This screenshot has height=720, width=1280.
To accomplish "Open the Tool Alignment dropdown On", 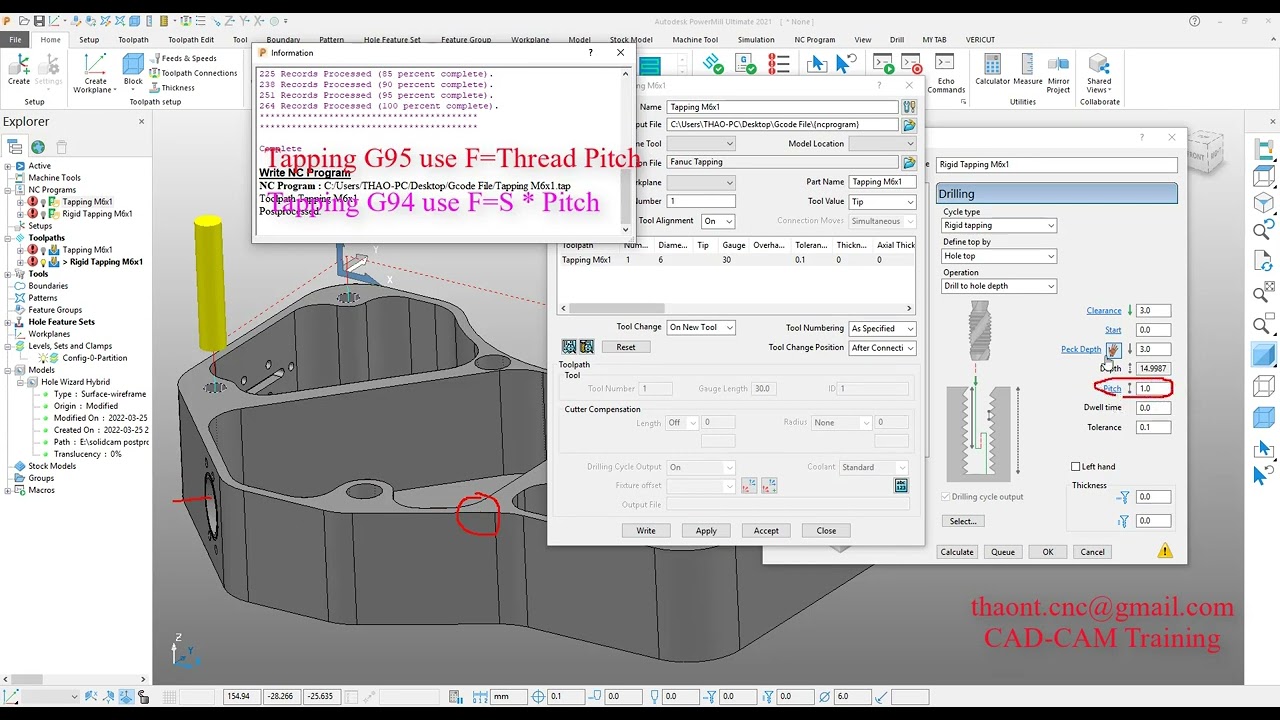I will point(718,221).
